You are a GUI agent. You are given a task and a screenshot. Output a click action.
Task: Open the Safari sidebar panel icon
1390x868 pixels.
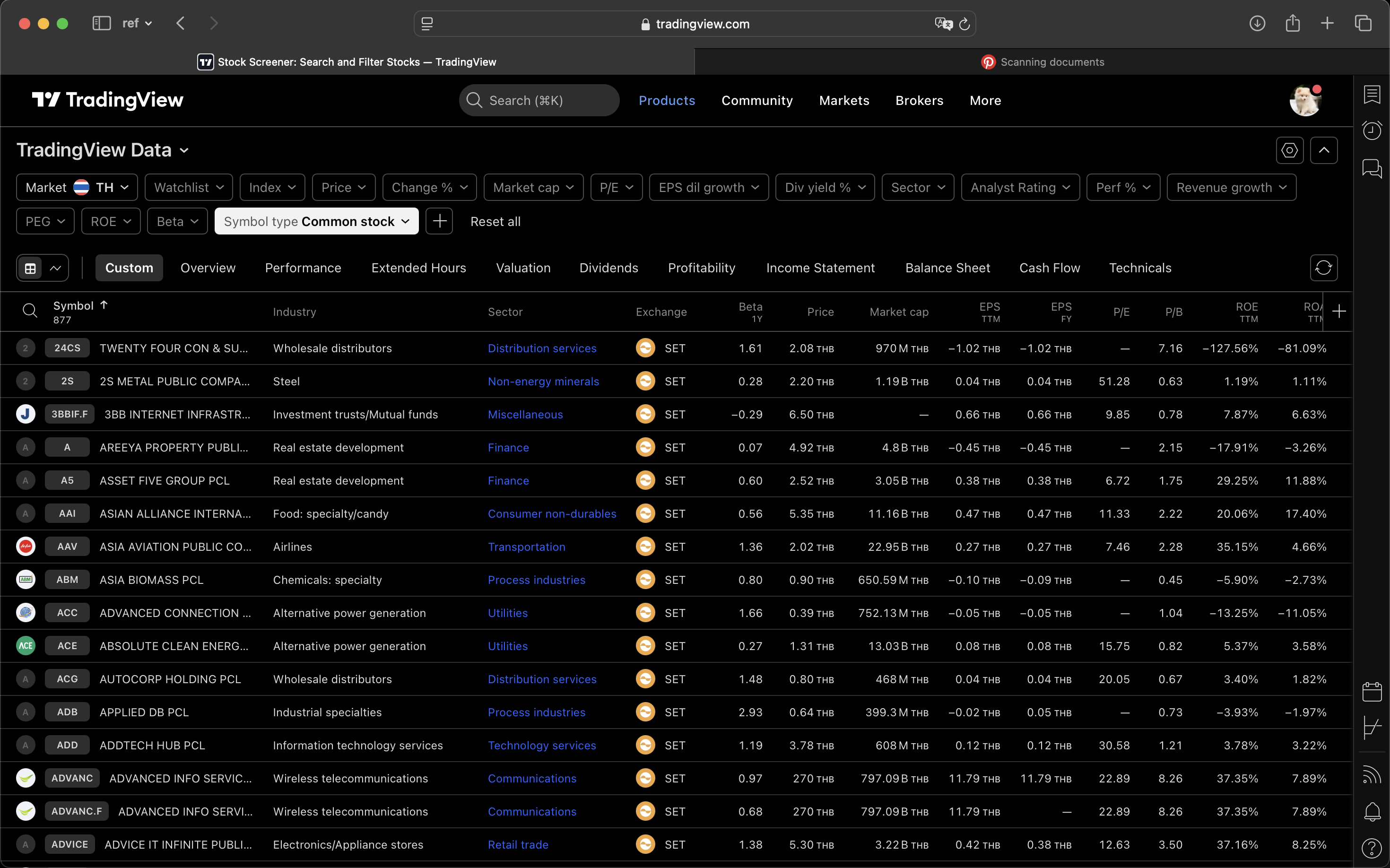click(x=102, y=24)
